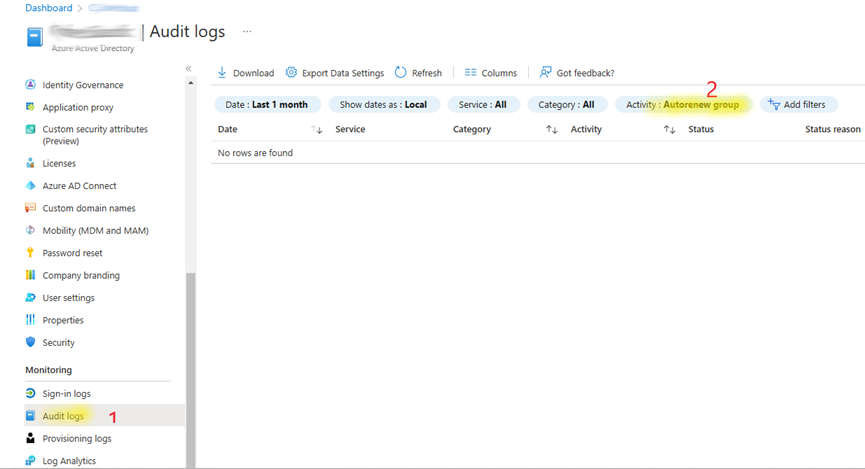This screenshot has width=865, height=469.
Task: Open the Date: Last 1 month filter
Action: click(x=267, y=104)
